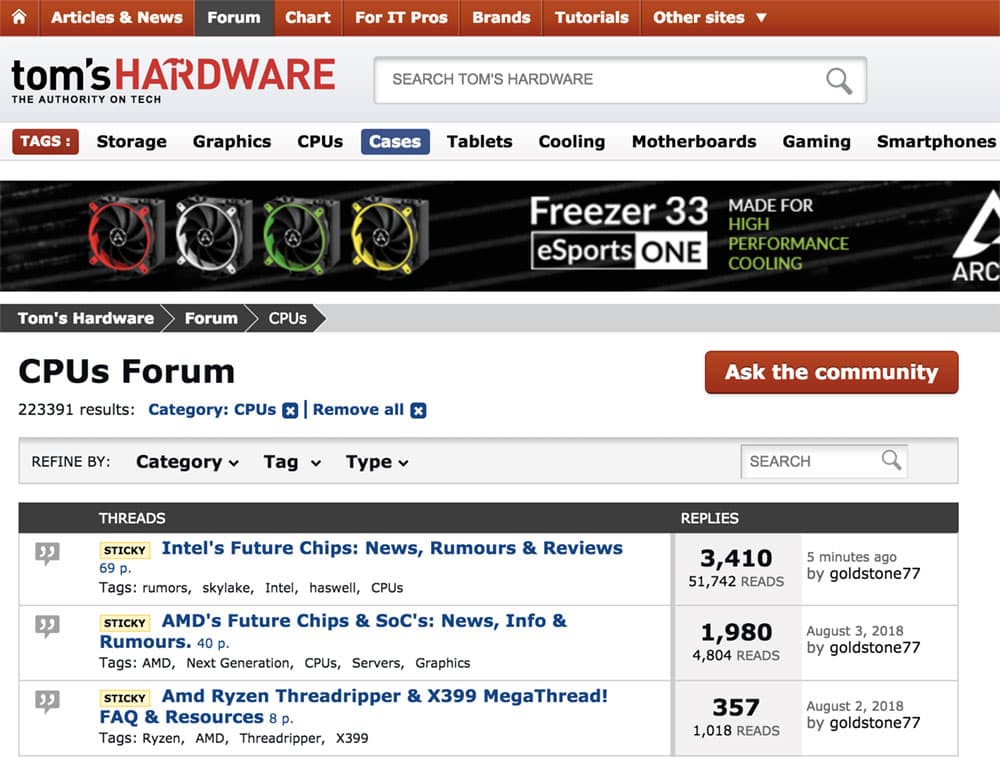Viewport: 1000px width, 757px height.
Task: Click goldstone77 on the August 2, 2018 post
Action: (874, 723)
